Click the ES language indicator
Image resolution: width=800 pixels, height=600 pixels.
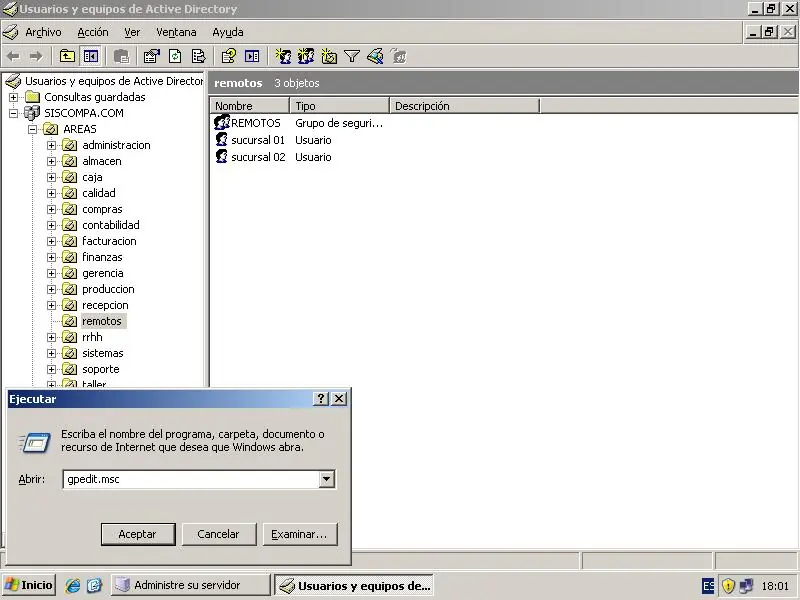709,586
